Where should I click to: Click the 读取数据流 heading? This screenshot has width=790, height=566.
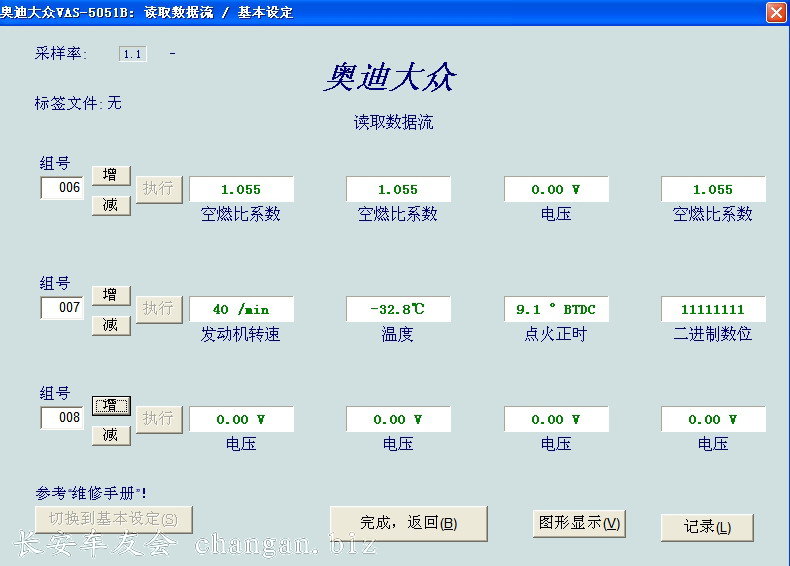pos(393,122)
